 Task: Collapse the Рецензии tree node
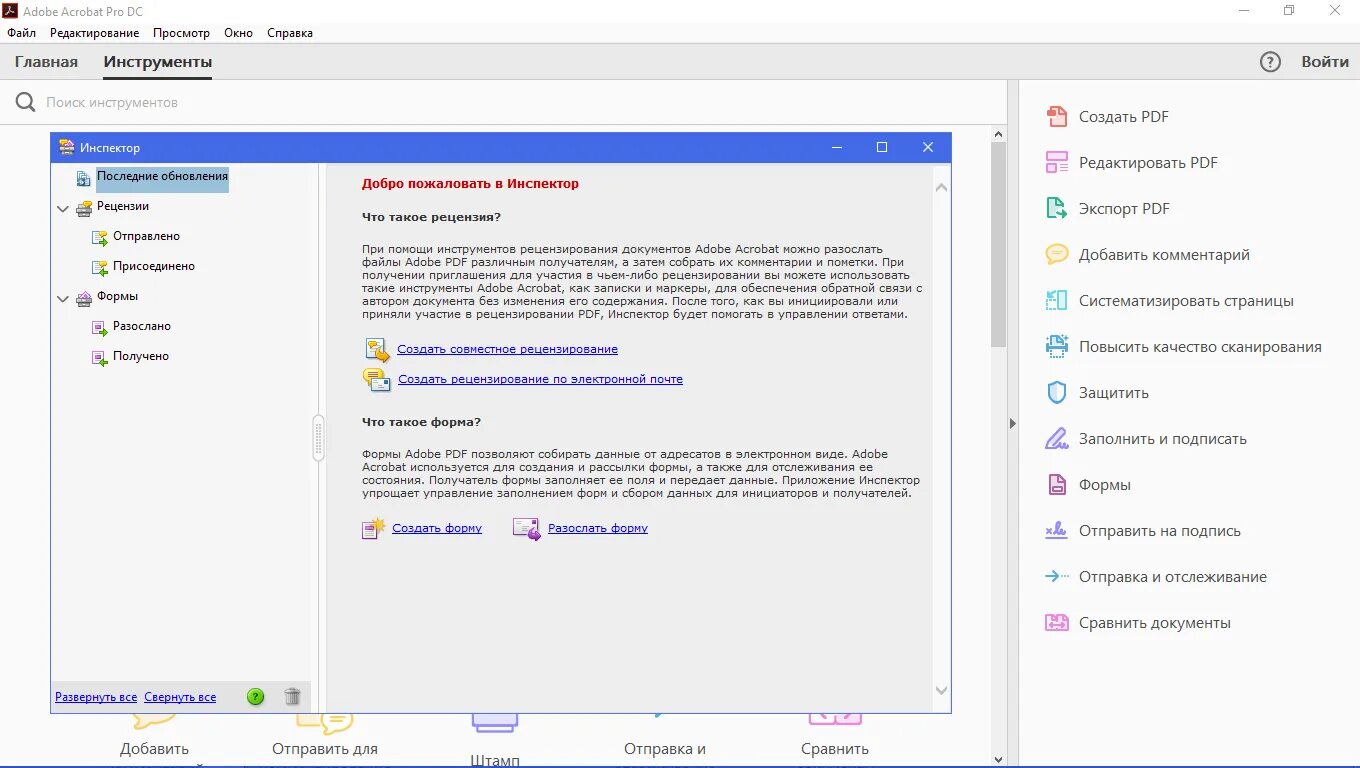click(x=63, y=209)
